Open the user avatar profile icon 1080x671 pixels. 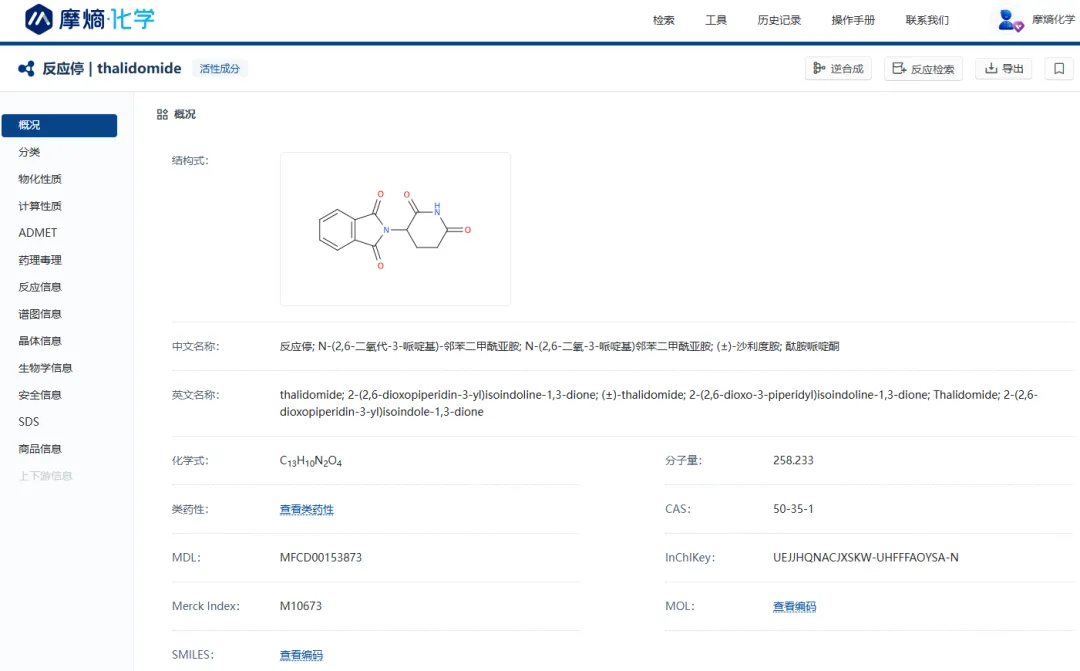pos(1010,20)
